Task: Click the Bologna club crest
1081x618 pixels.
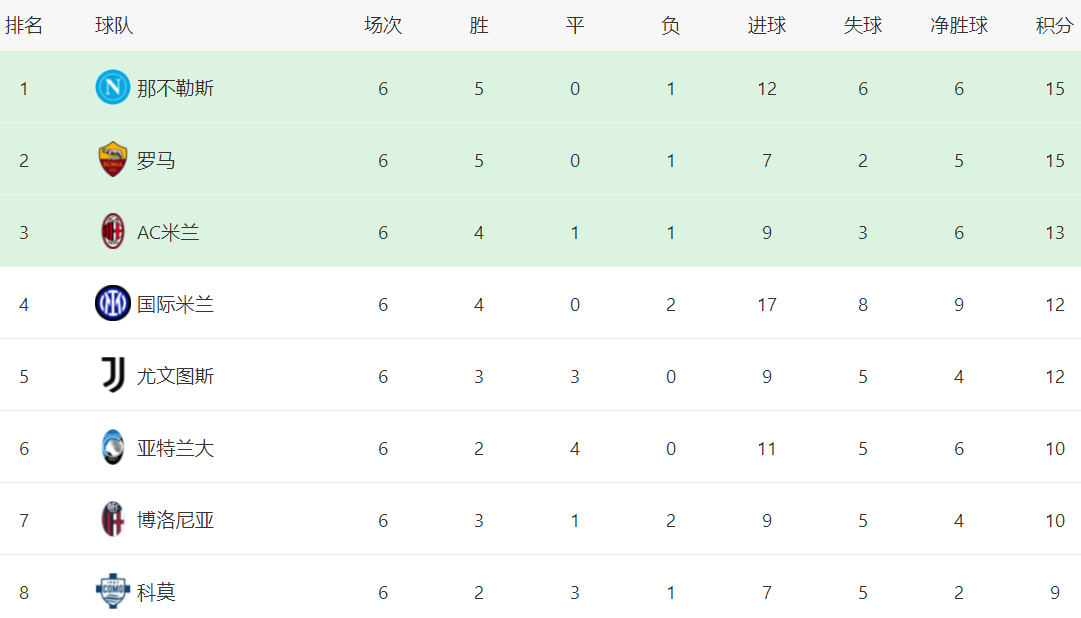Action: 112,520
